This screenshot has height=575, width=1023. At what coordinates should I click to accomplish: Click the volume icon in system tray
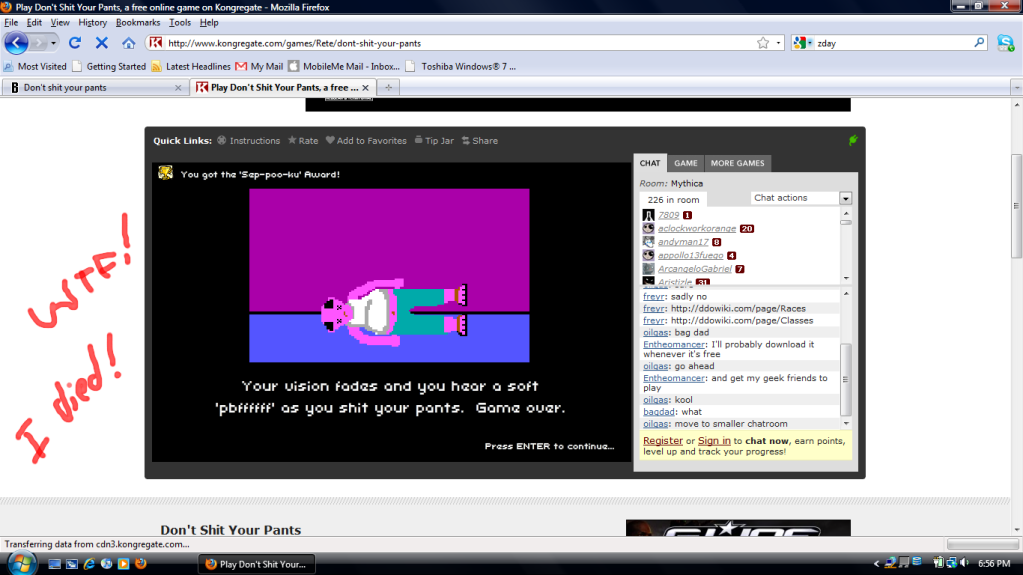965,563
